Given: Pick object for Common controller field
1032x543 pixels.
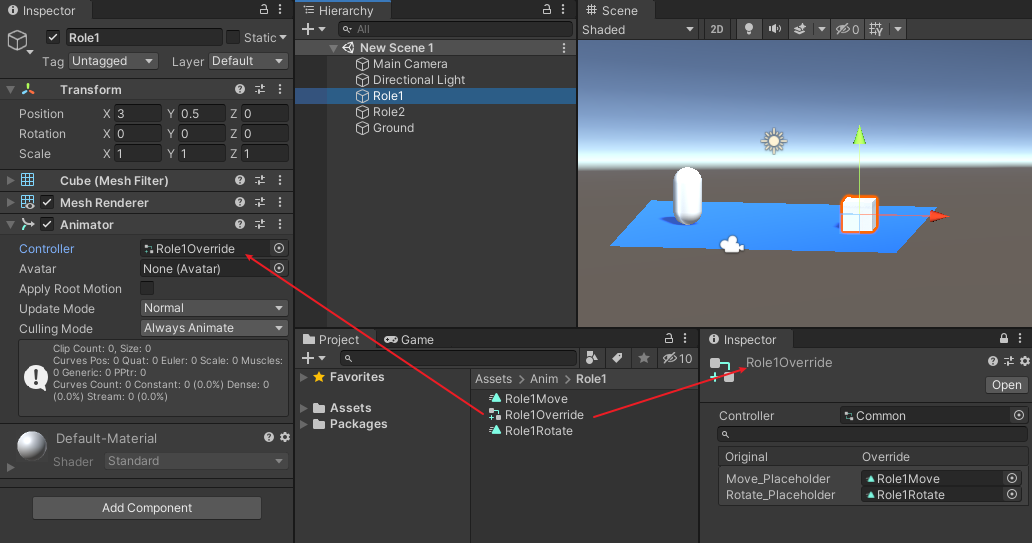Looking at the screenshot, I should 1019,415.
